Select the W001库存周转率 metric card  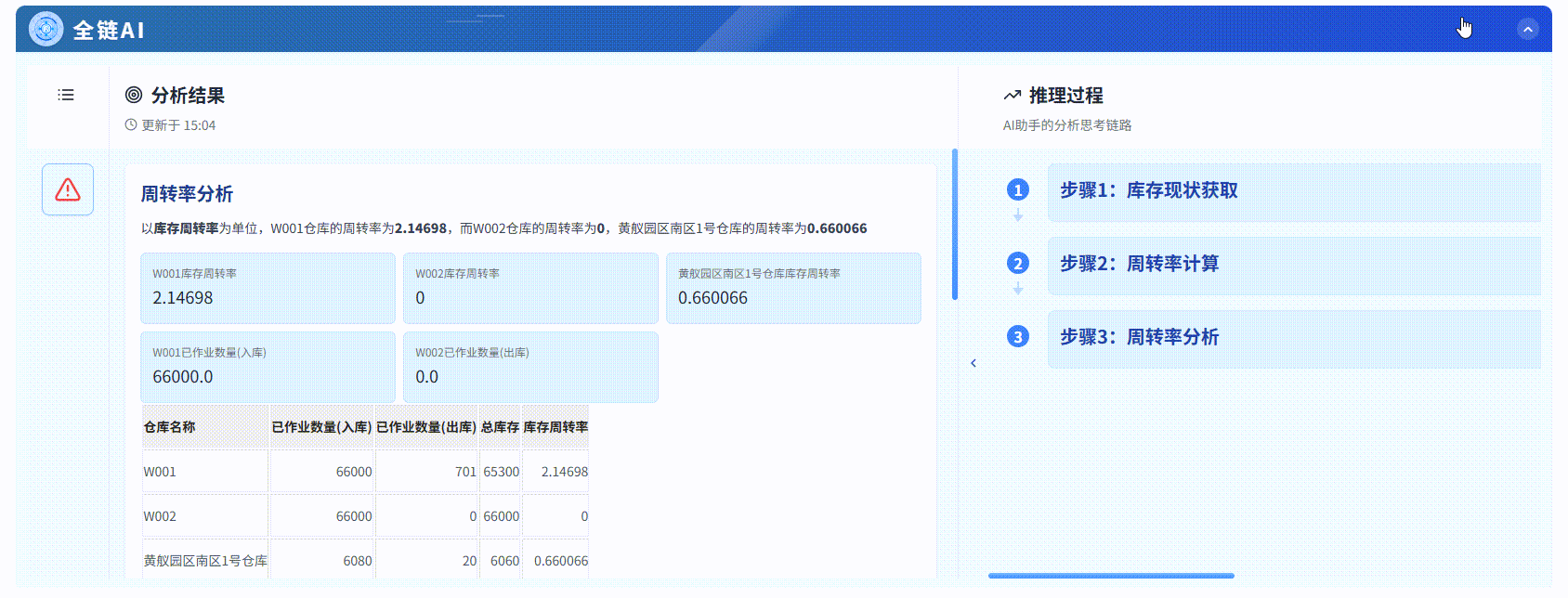(x=268, y=288)
